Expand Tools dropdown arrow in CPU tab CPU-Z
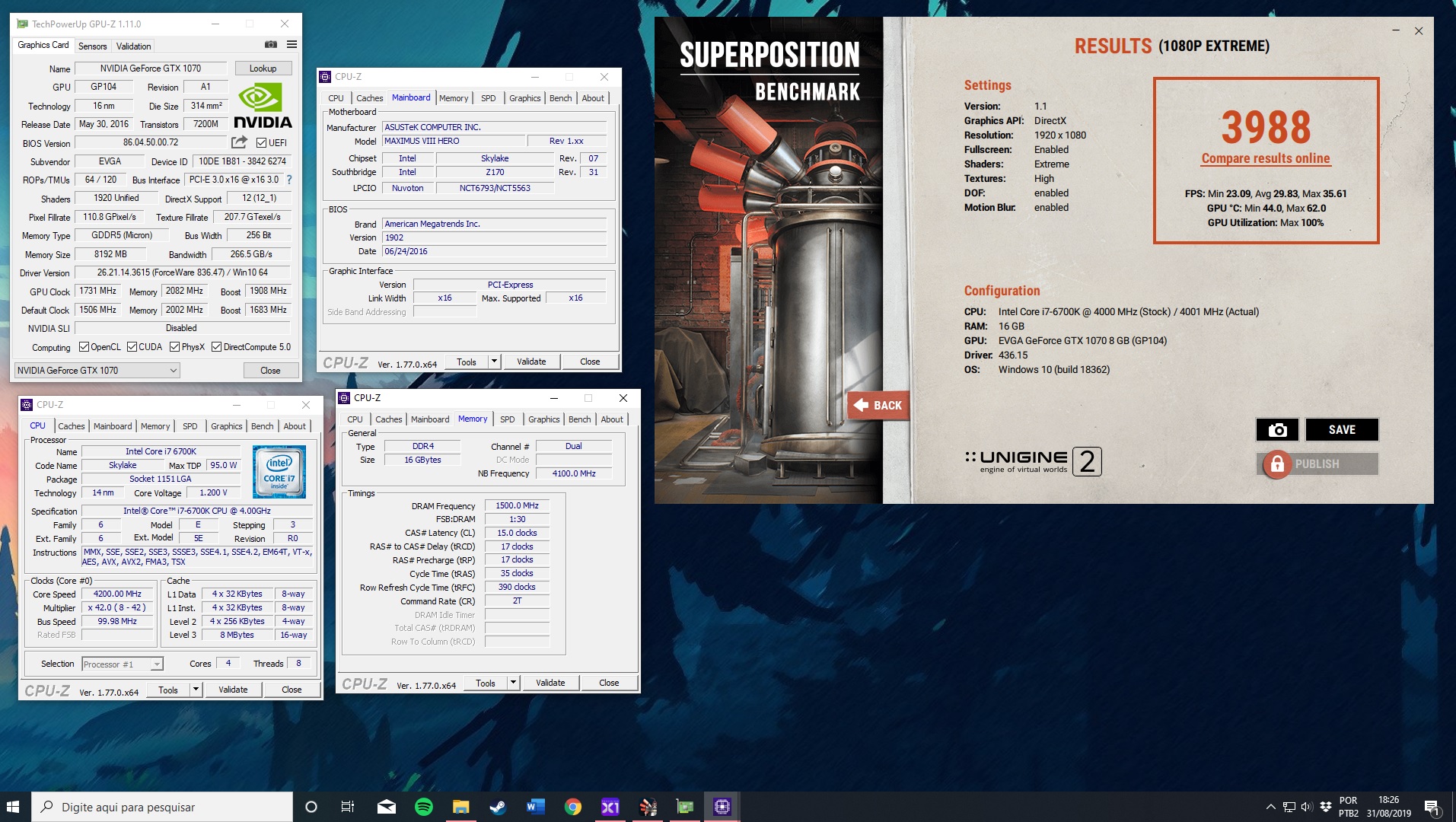The image size is (1456, 822). (196, 690)
